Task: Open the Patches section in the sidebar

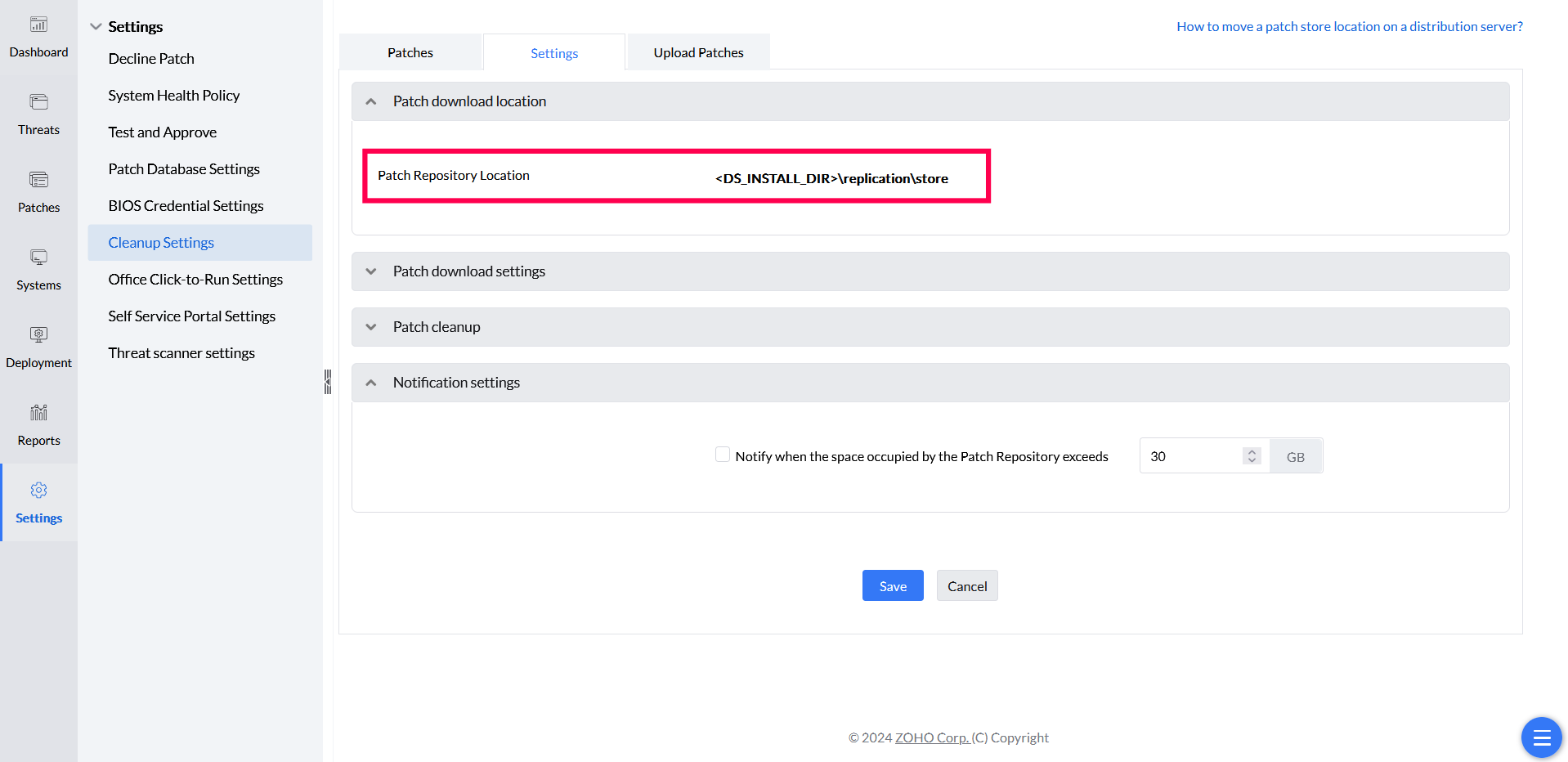Action: (38, 192)
